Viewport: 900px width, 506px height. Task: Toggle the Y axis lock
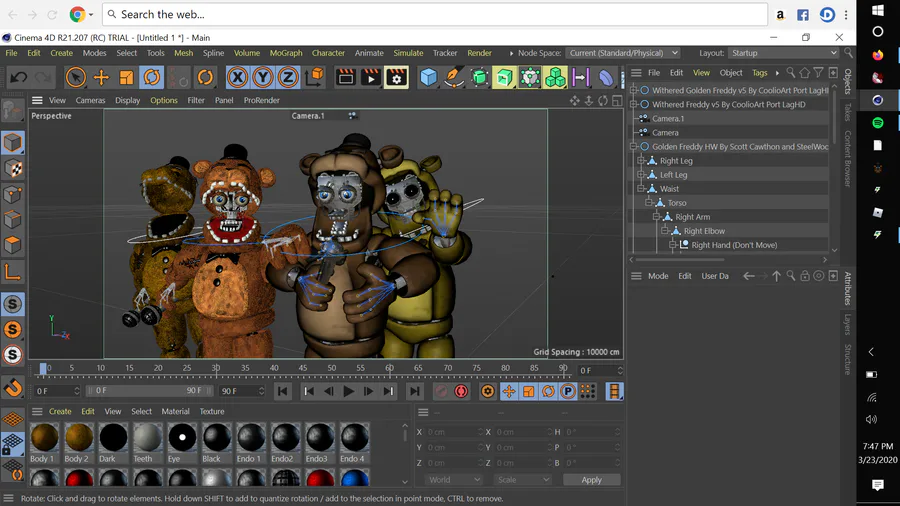[x=262, y=77]
